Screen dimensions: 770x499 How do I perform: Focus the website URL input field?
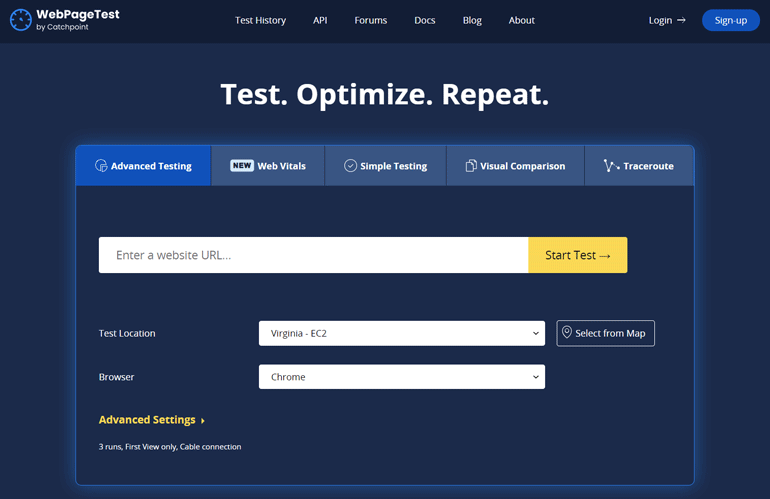[313, 255]
